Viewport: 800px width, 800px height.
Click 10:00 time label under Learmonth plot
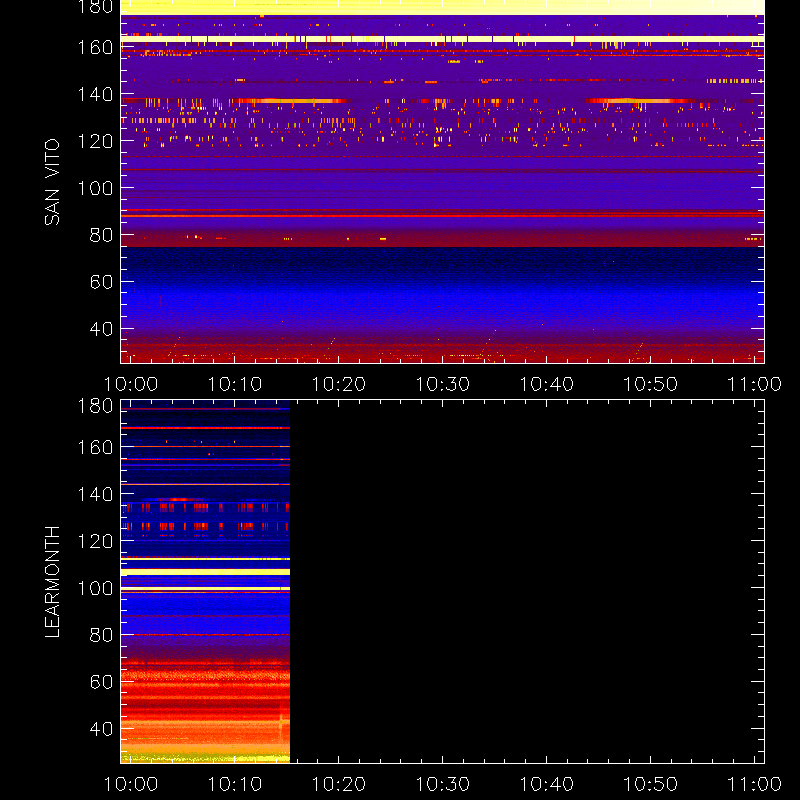click(131, 784)
